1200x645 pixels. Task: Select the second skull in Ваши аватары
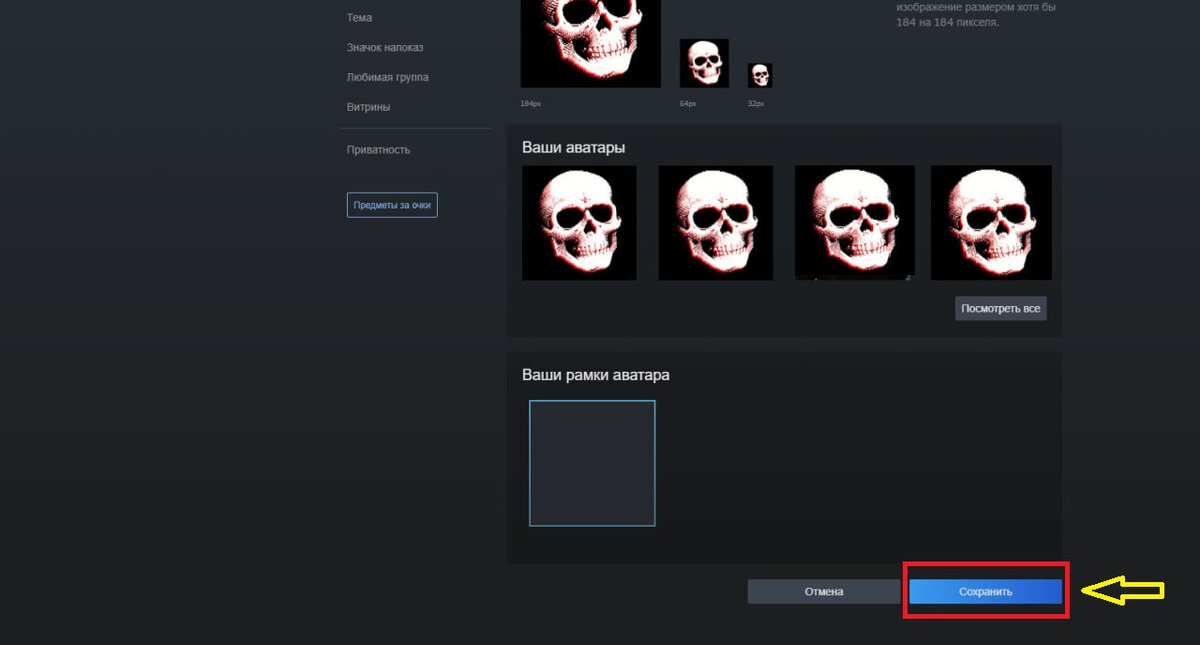pyautogui.click(x=715, y=222)
